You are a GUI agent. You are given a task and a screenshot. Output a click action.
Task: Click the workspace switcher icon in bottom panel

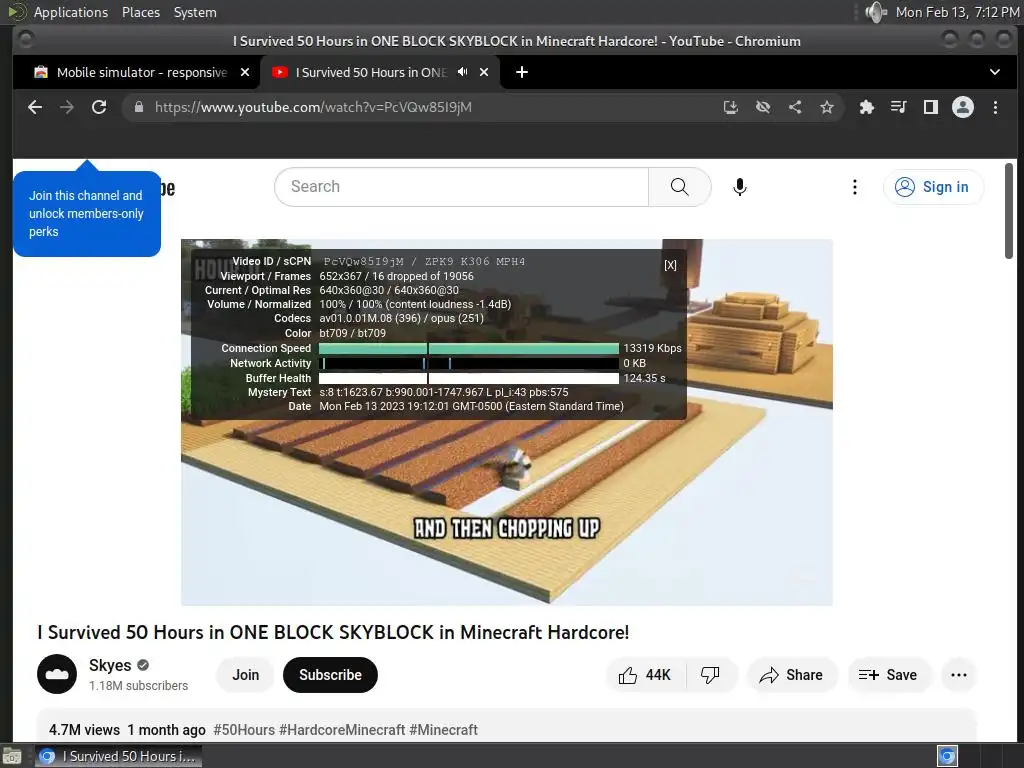[x=947, y=756]
